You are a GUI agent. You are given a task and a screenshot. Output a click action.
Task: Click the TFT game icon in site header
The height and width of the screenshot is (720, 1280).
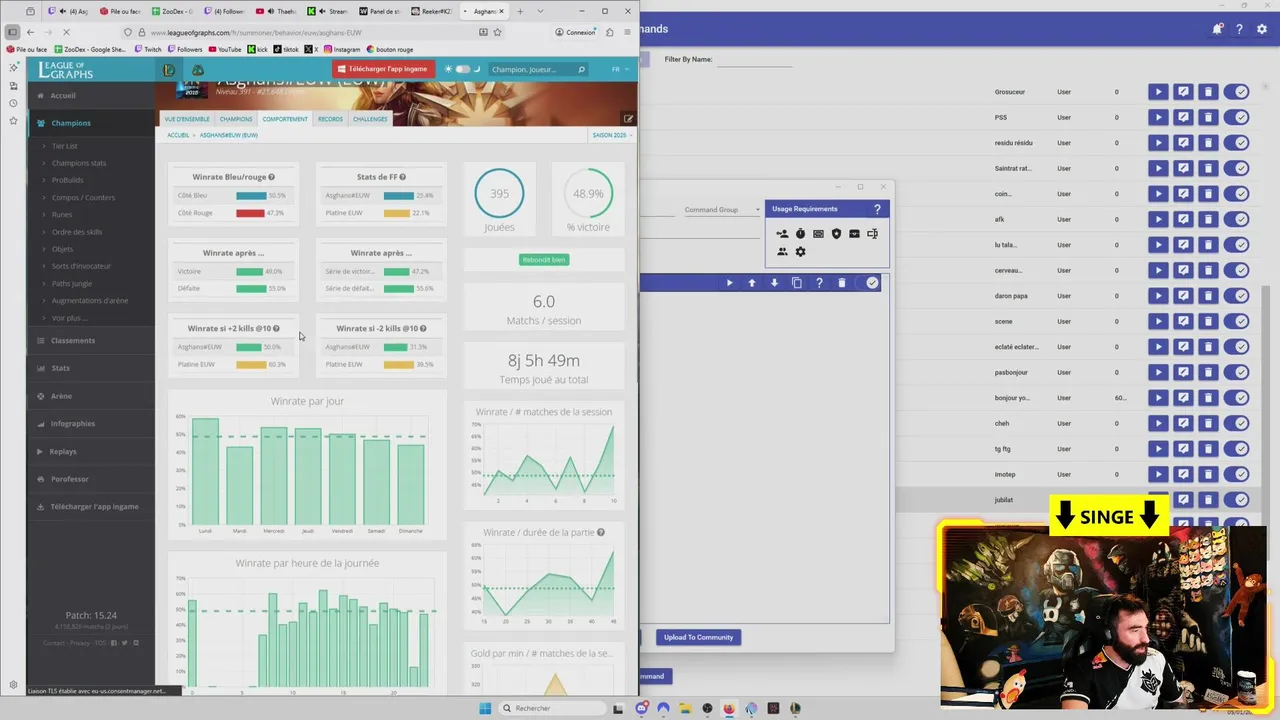pos(198,70)
